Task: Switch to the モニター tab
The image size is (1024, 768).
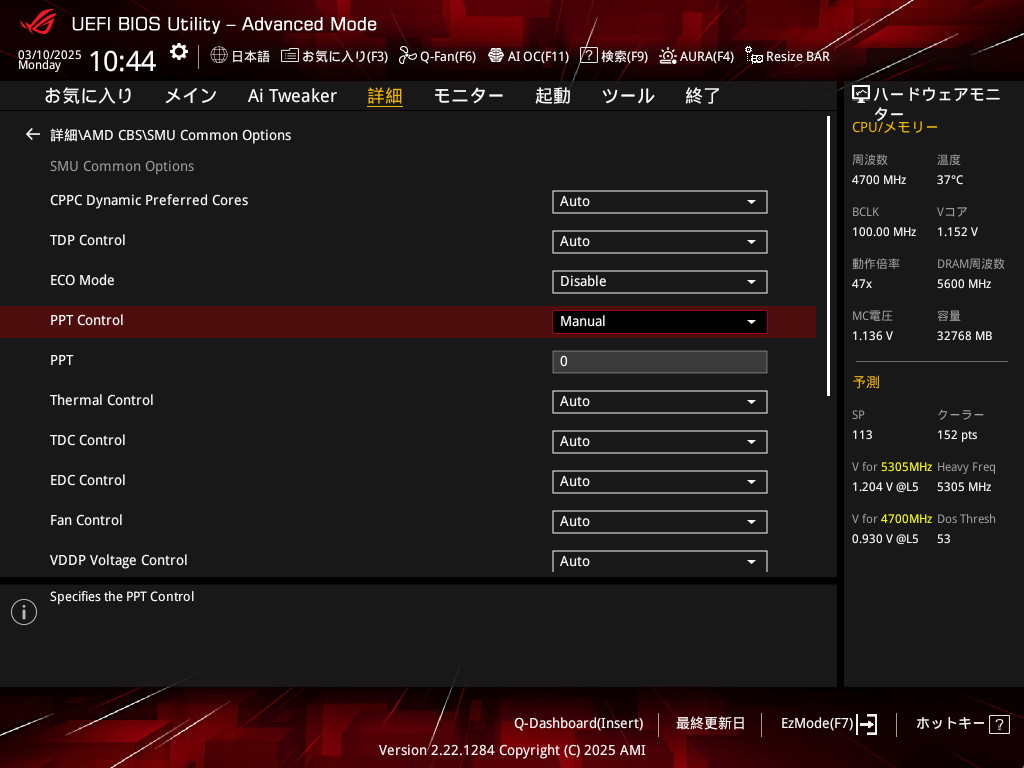Action: 468,96
